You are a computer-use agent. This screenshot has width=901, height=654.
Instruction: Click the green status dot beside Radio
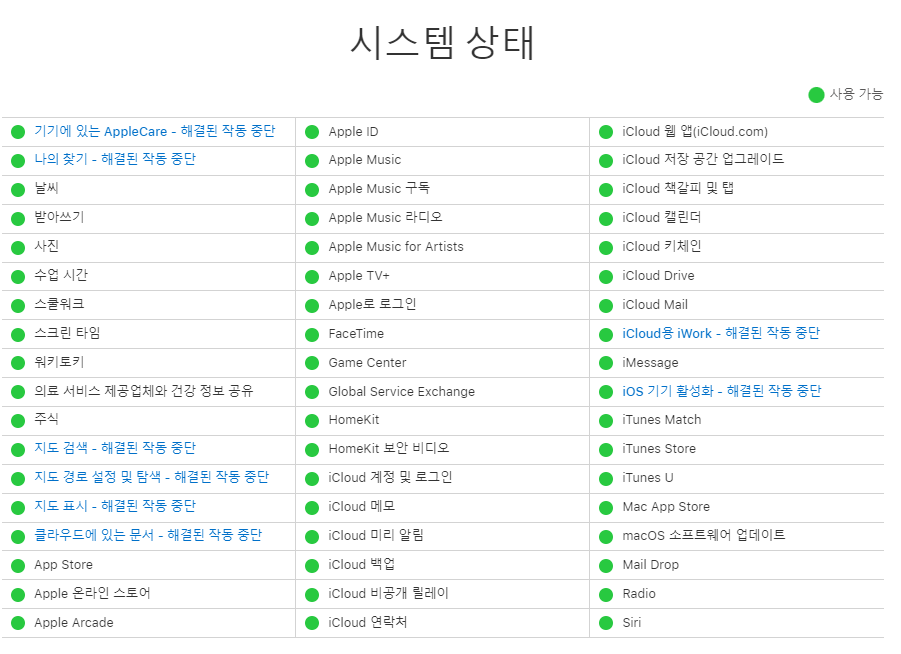coord(606,594)
